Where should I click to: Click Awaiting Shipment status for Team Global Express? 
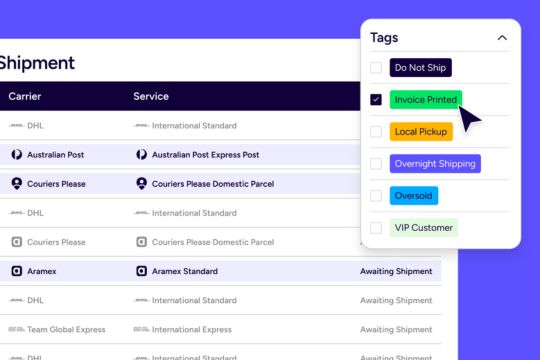click(x=396, y=329)
